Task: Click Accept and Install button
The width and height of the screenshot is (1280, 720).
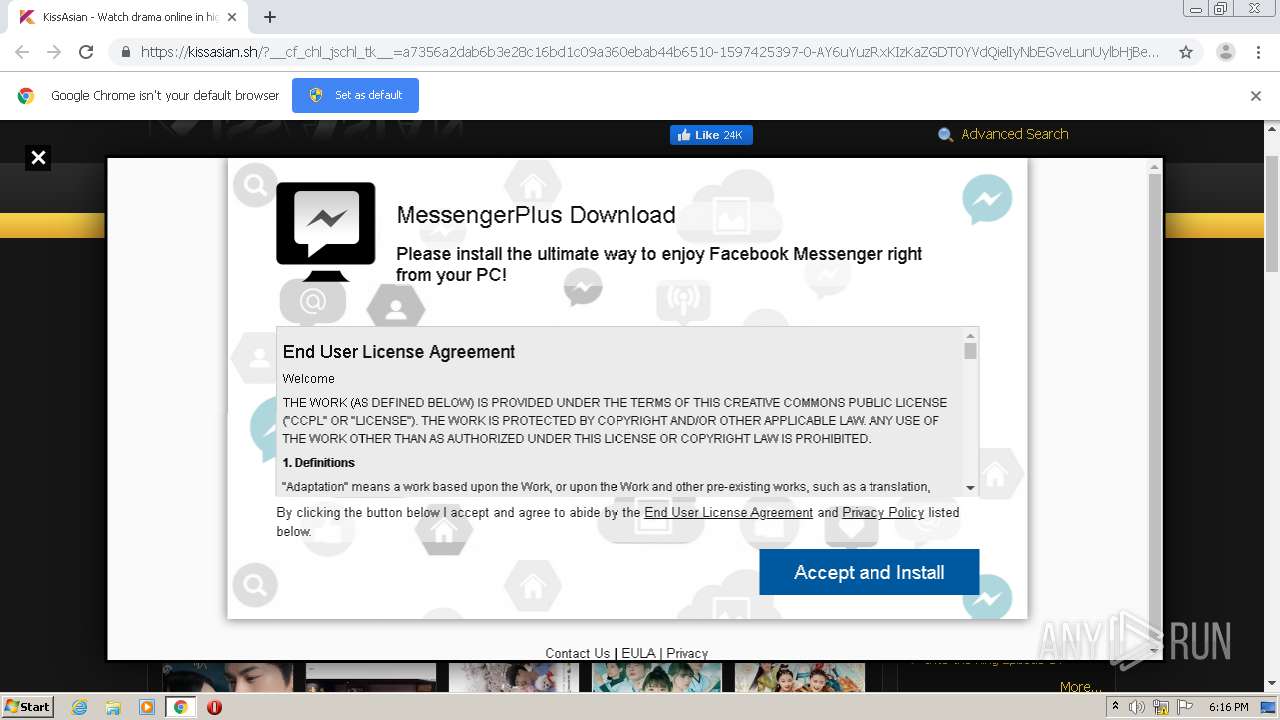Action: pyautogui.click(x=869, y=572)
